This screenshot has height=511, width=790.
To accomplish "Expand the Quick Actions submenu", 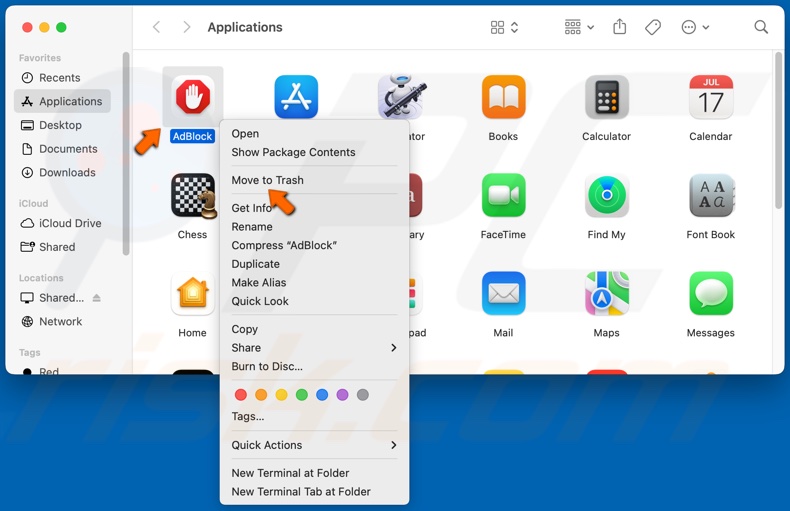I will tap(393, 445).
